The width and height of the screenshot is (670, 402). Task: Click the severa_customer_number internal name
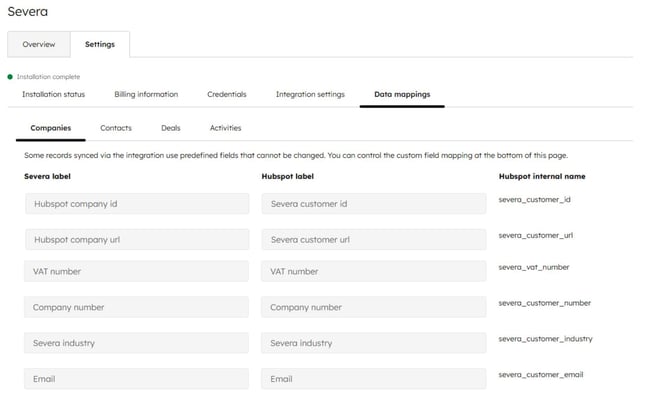point(545,303)
